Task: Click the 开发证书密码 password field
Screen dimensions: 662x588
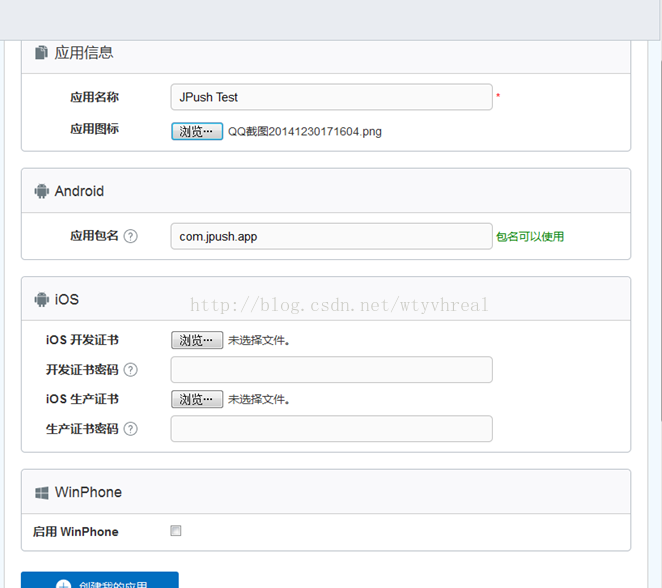Action: tap(331, 370)
